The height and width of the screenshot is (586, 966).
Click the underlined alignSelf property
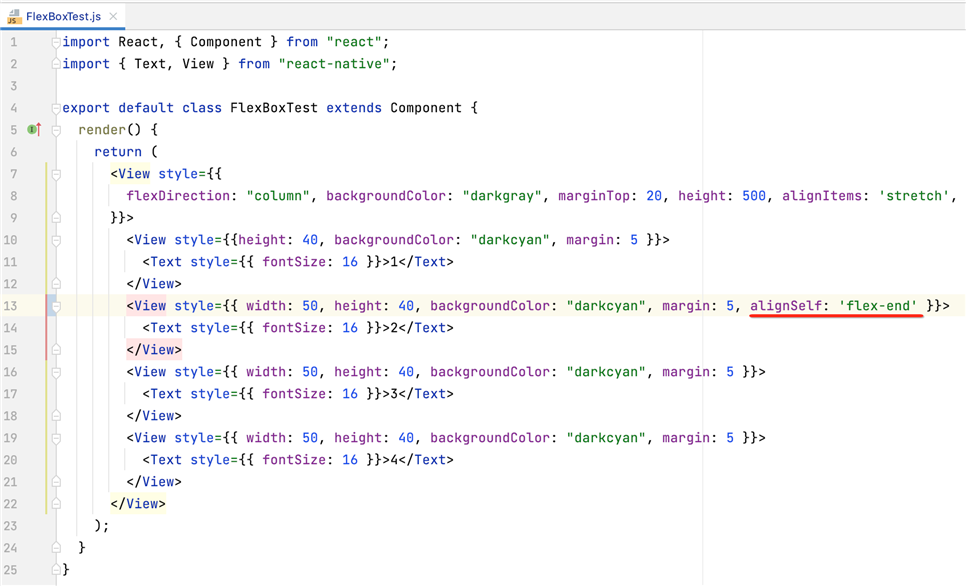click(786, 306)
